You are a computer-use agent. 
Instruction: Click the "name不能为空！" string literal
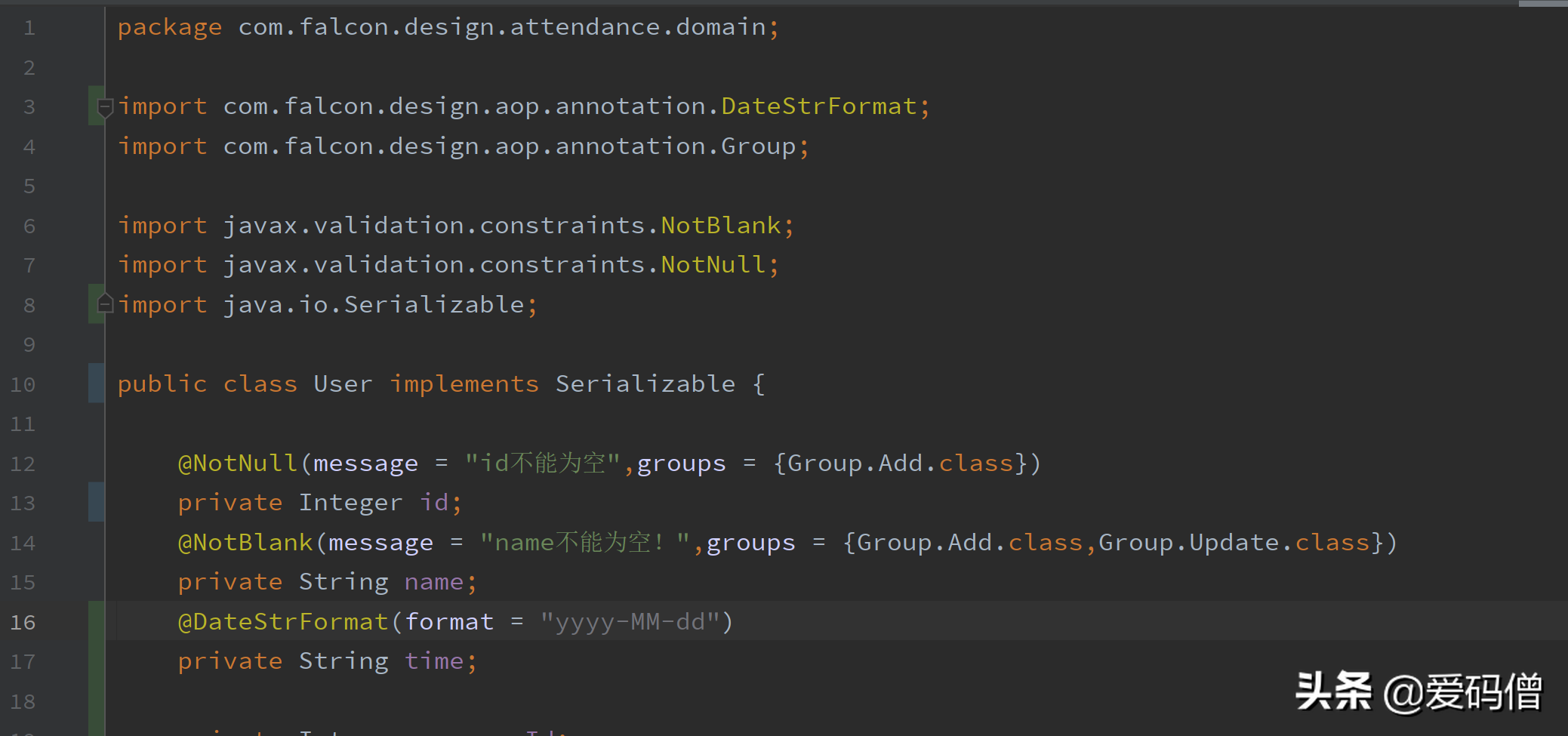[x=585, y=543]
